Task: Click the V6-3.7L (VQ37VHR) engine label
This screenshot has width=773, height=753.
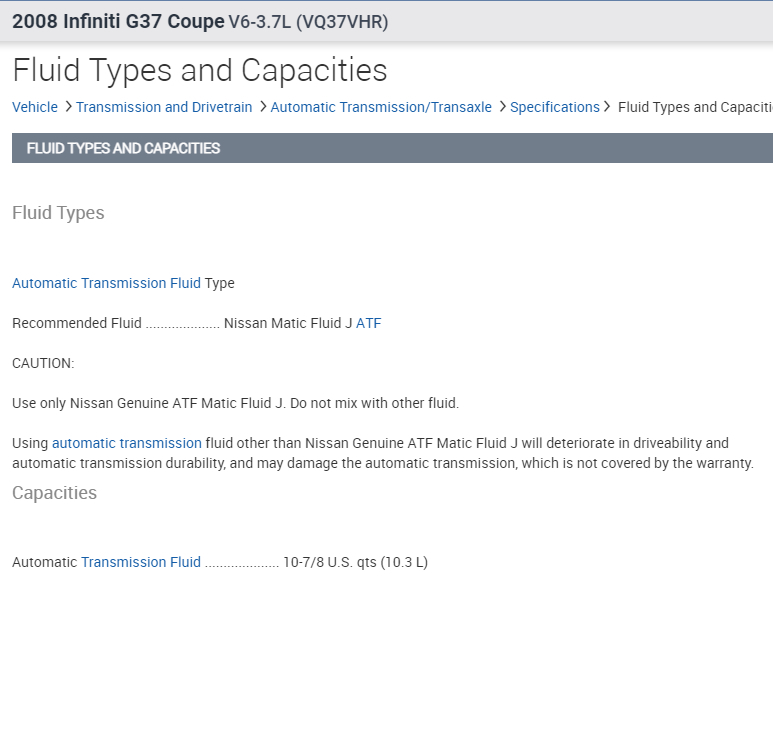Action: pos(308,21)
